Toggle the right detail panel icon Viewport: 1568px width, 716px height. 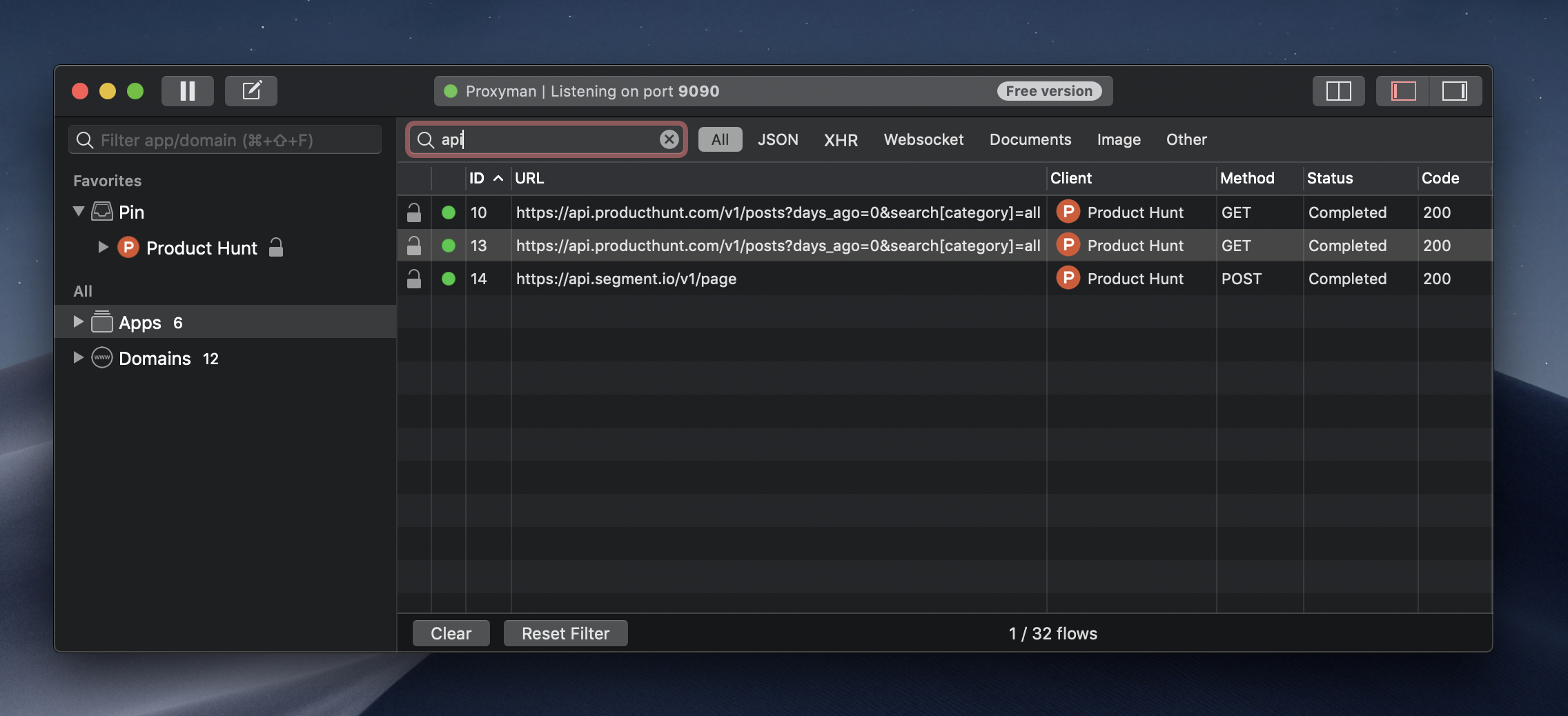click(x=1455, y=91)
